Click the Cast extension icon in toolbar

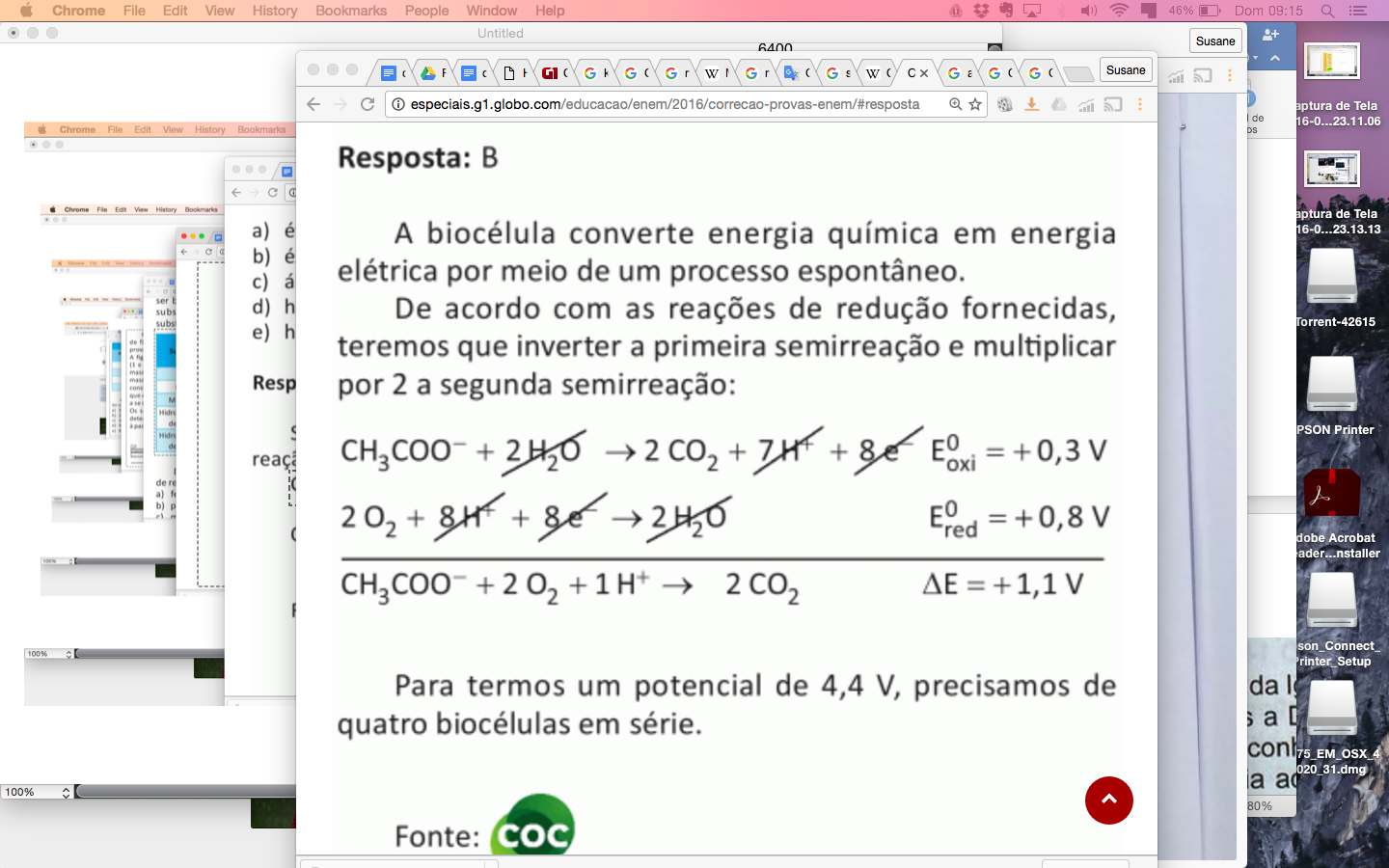click(x=1113, y=104)
